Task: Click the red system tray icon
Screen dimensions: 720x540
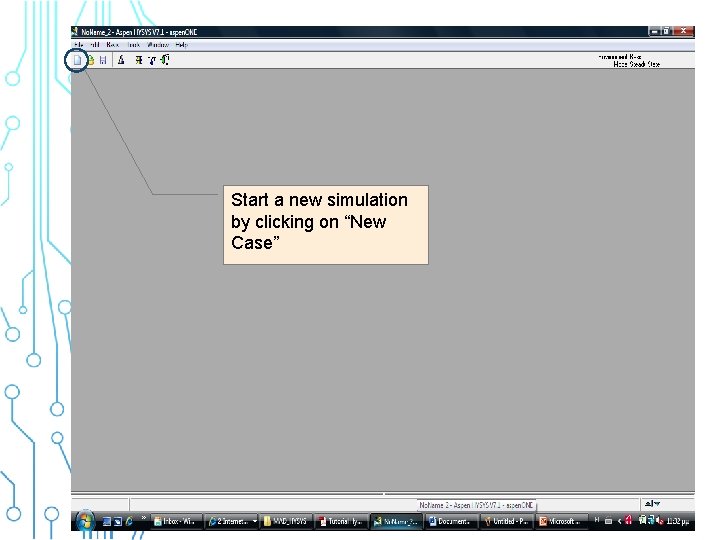Action: click(629, 520)
